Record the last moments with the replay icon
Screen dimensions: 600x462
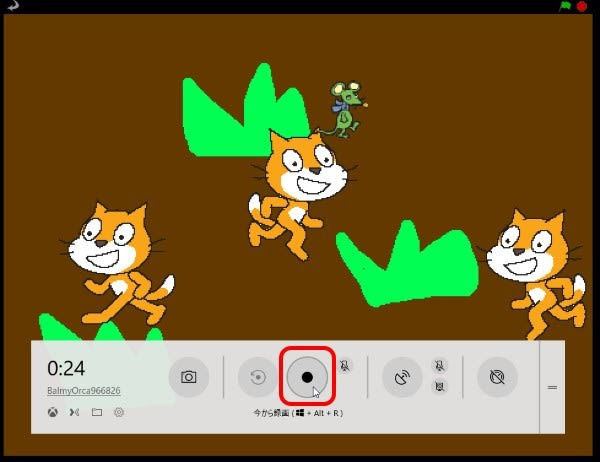click(x=258, y=377)
